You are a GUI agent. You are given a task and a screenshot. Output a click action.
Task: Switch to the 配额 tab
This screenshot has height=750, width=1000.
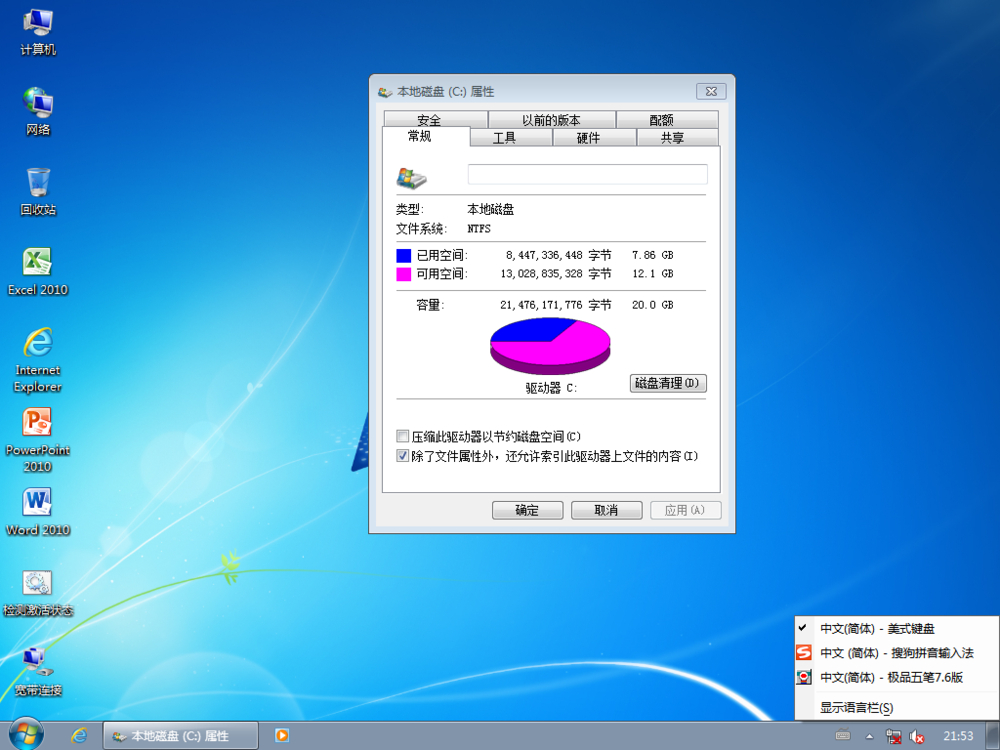point(667,119)
